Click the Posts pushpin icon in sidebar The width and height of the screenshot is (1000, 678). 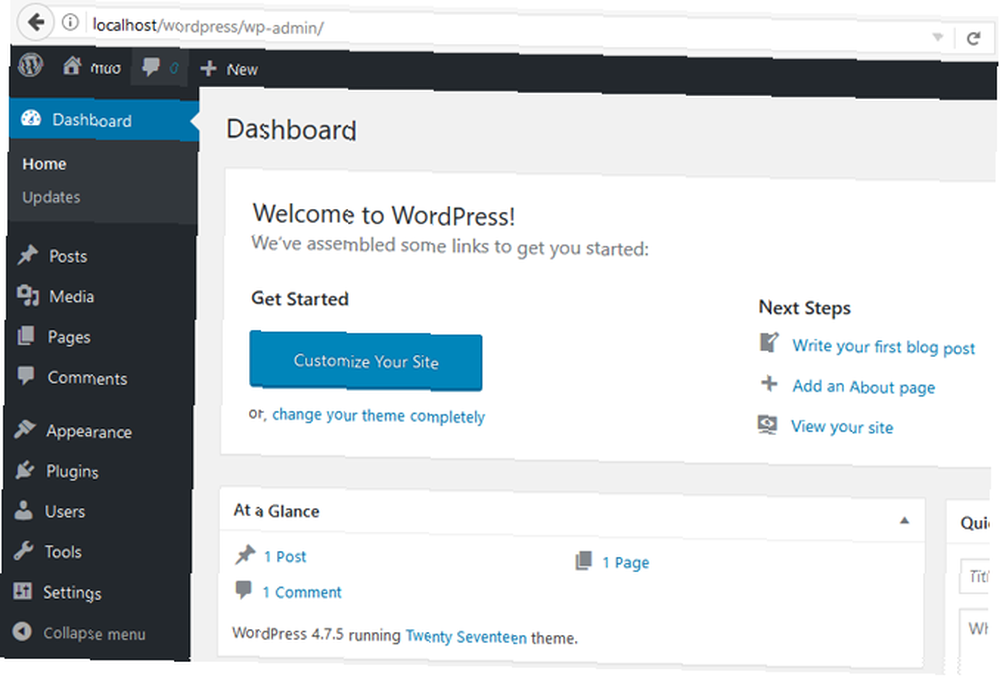pos(27,255)
